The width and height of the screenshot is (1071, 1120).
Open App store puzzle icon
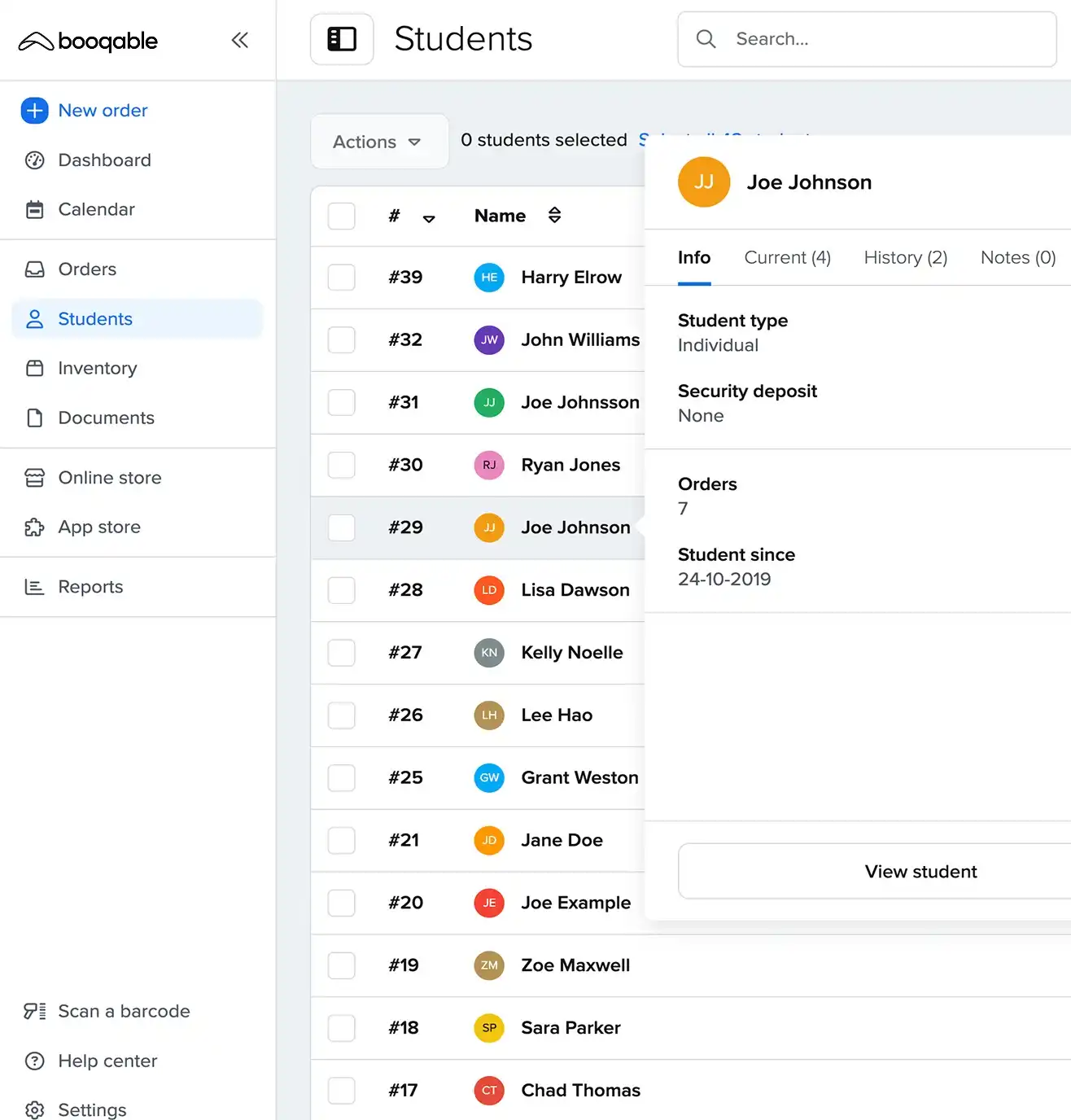34,527
